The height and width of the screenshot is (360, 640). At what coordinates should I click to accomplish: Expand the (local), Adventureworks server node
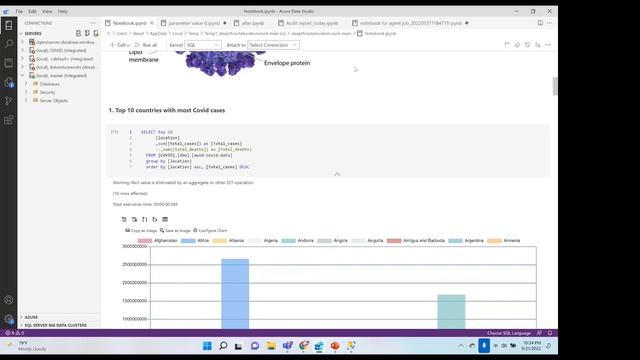(x=22, y=67)
